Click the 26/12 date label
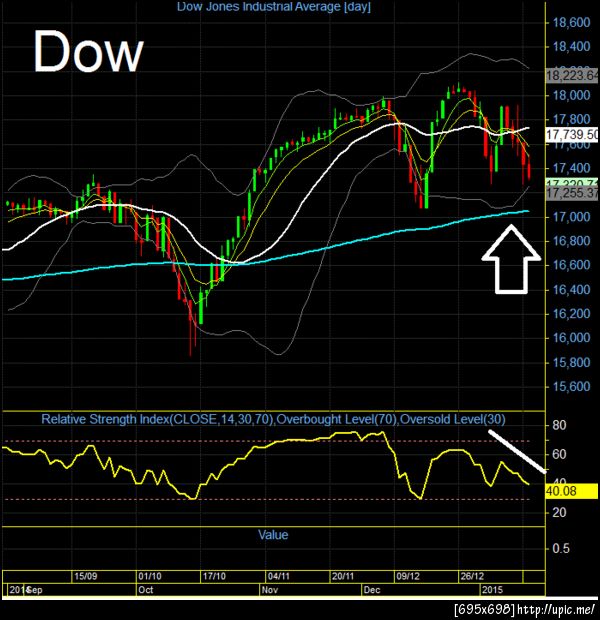Image resolution: width=600 pixels, height=620 pixels. click(472, 576)
